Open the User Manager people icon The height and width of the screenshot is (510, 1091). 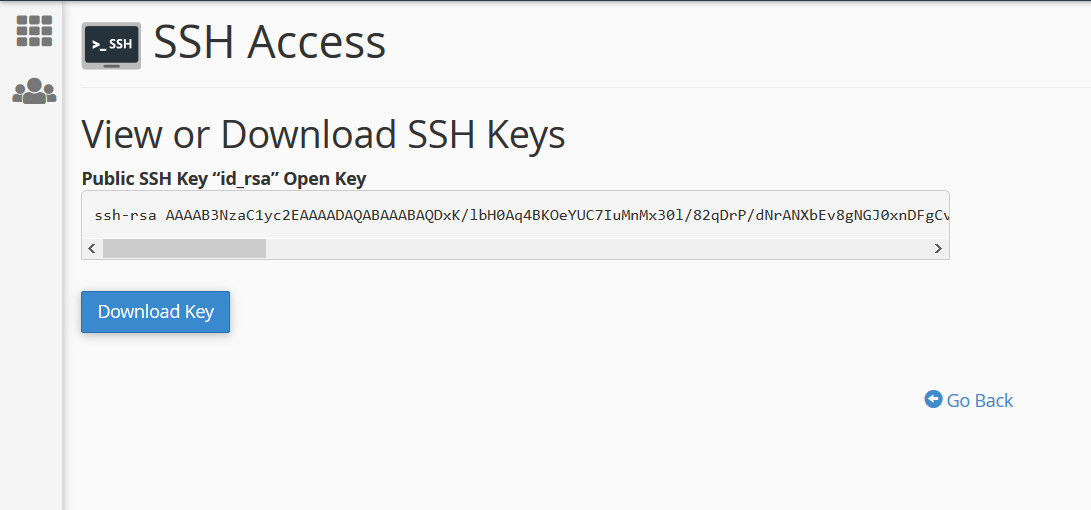[x=34, y=91]
